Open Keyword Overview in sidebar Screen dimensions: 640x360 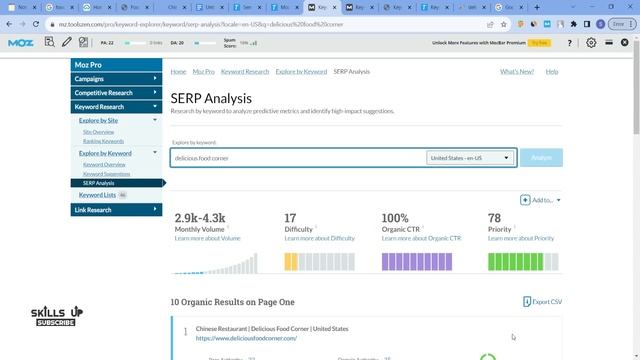(104, 164)
